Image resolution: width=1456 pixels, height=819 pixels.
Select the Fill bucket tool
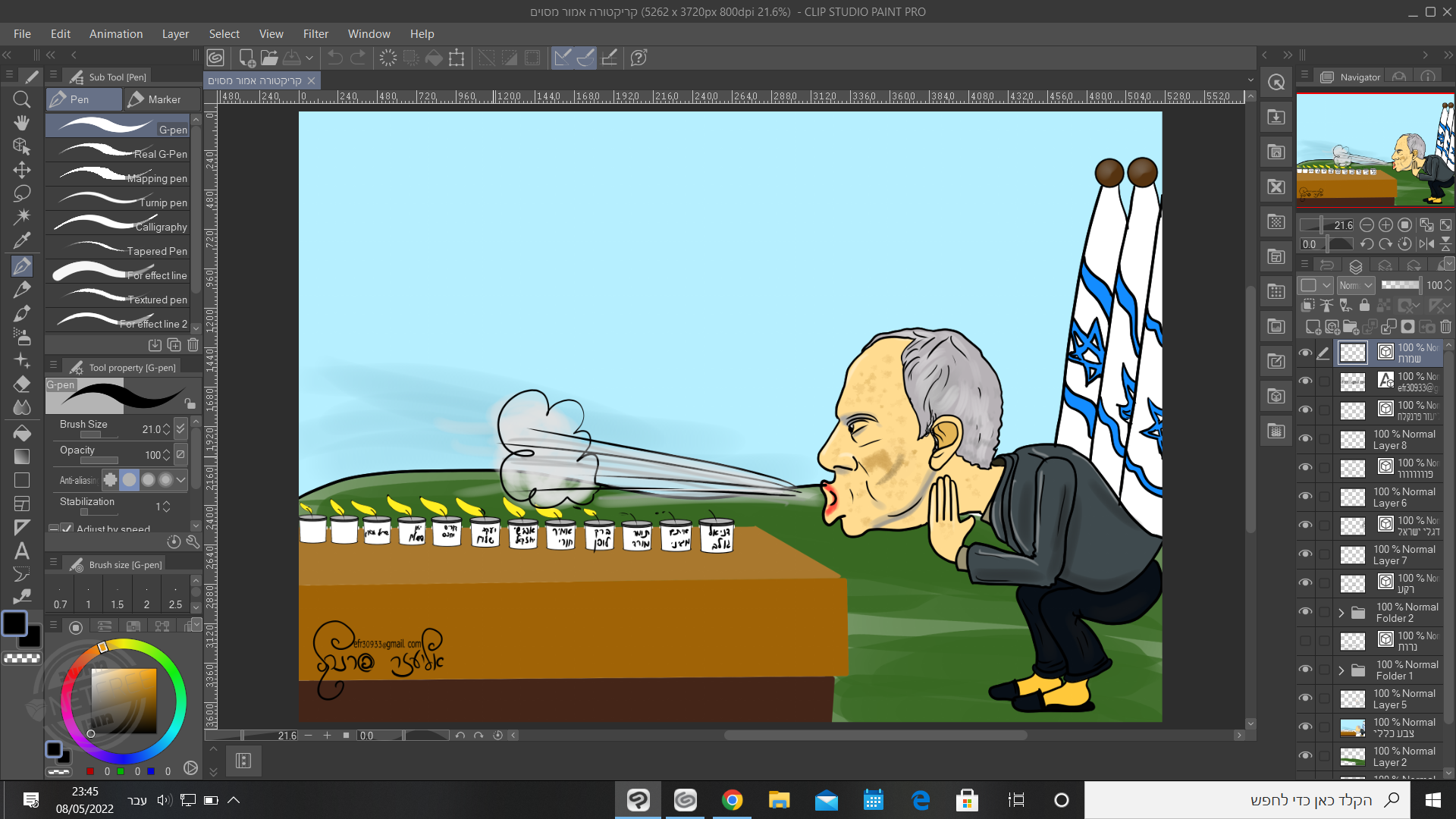click(21, 433)
